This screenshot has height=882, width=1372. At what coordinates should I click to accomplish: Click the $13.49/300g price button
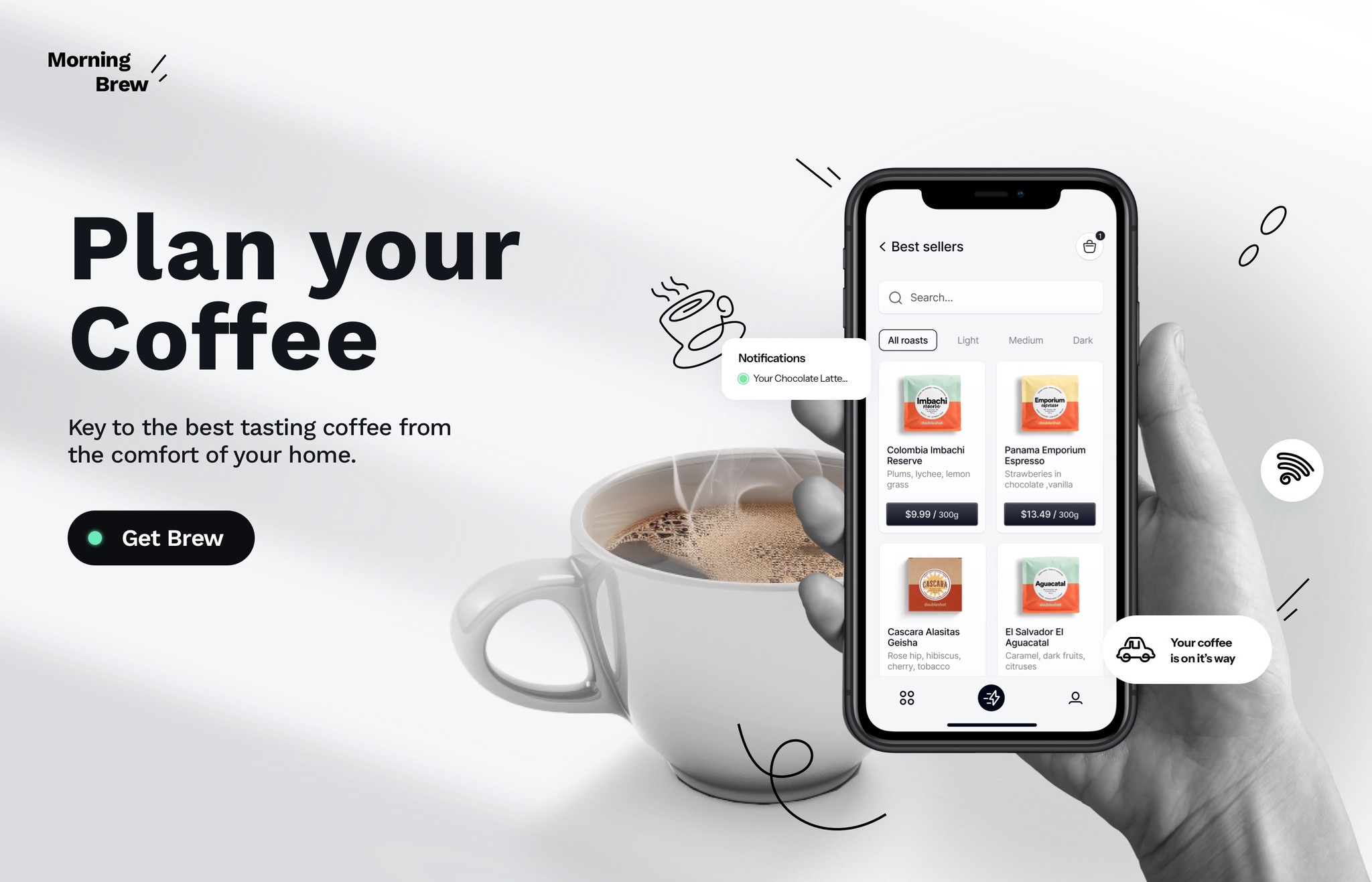tap(1049, 512)
